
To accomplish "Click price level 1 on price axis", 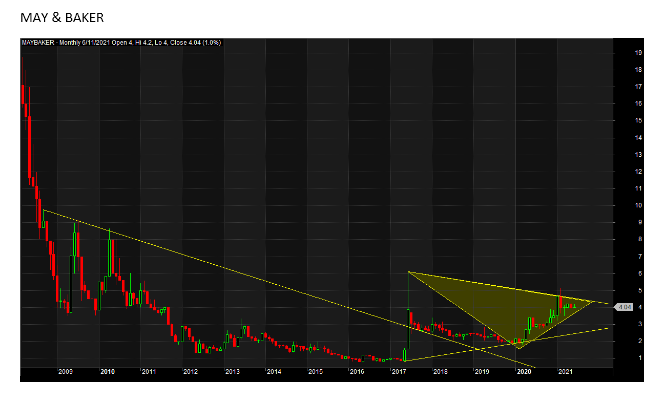I will coord(640,358).
